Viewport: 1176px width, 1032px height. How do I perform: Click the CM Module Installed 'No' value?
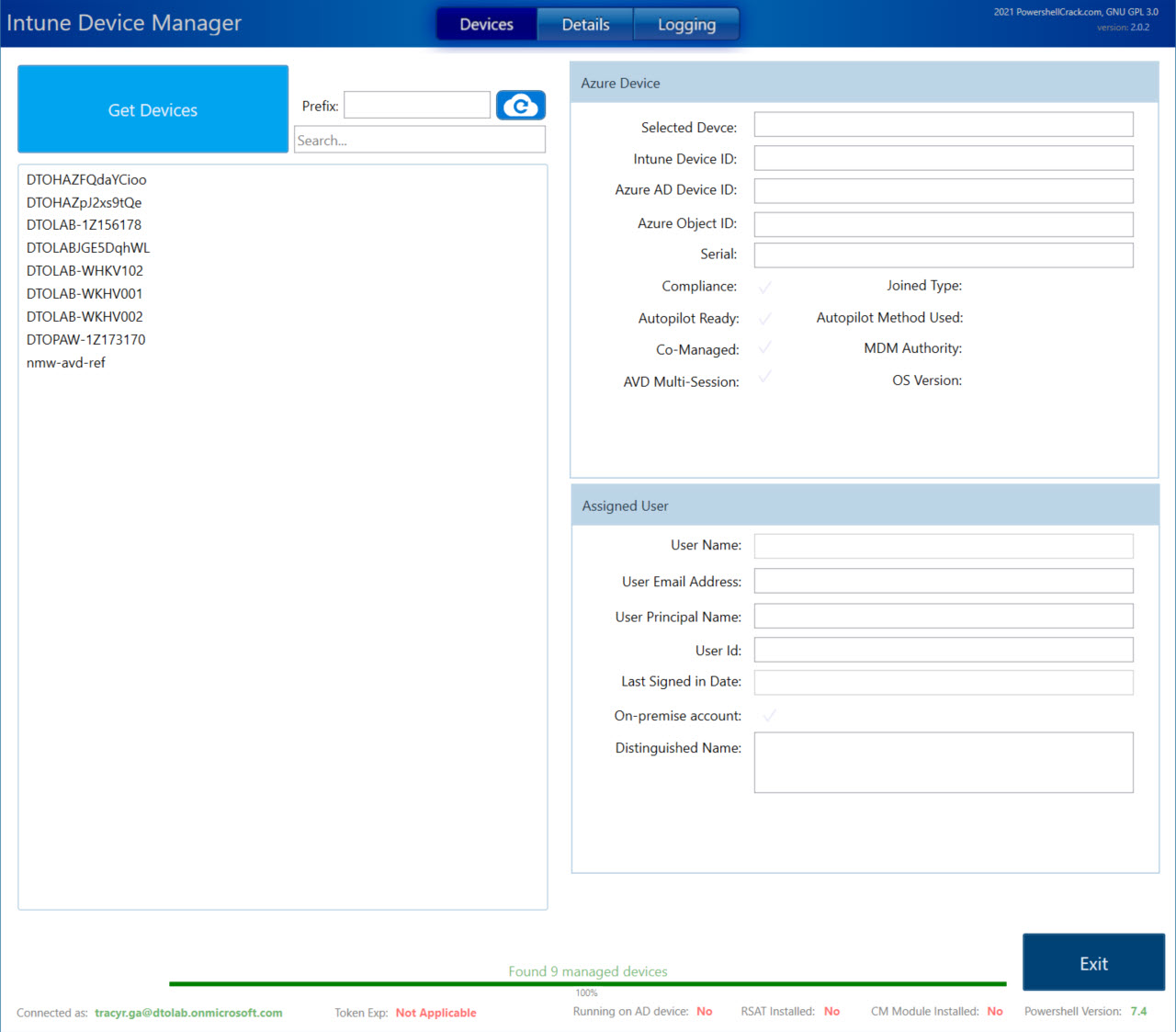995,1011
